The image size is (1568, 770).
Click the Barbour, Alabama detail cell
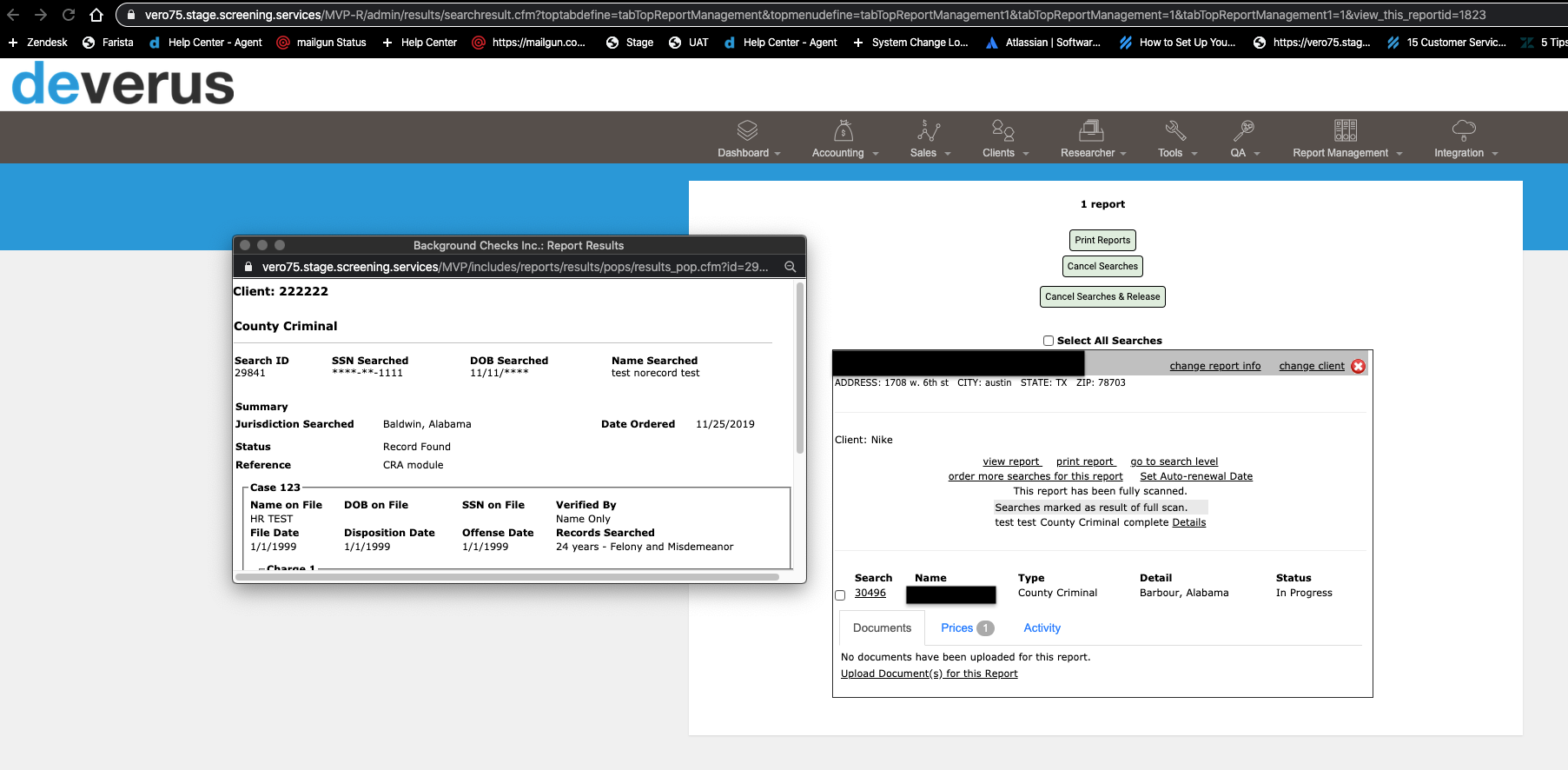click(1183, 593)
